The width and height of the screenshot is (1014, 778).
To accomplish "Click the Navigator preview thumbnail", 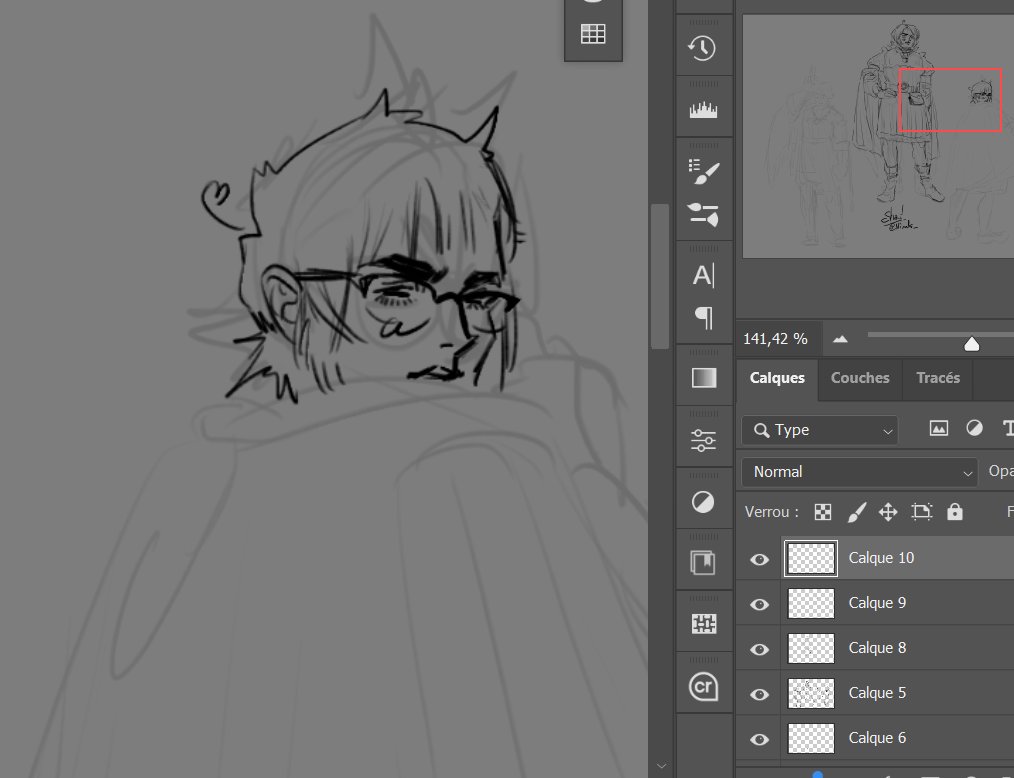I will pyautogui.click(x=878, y=136).
